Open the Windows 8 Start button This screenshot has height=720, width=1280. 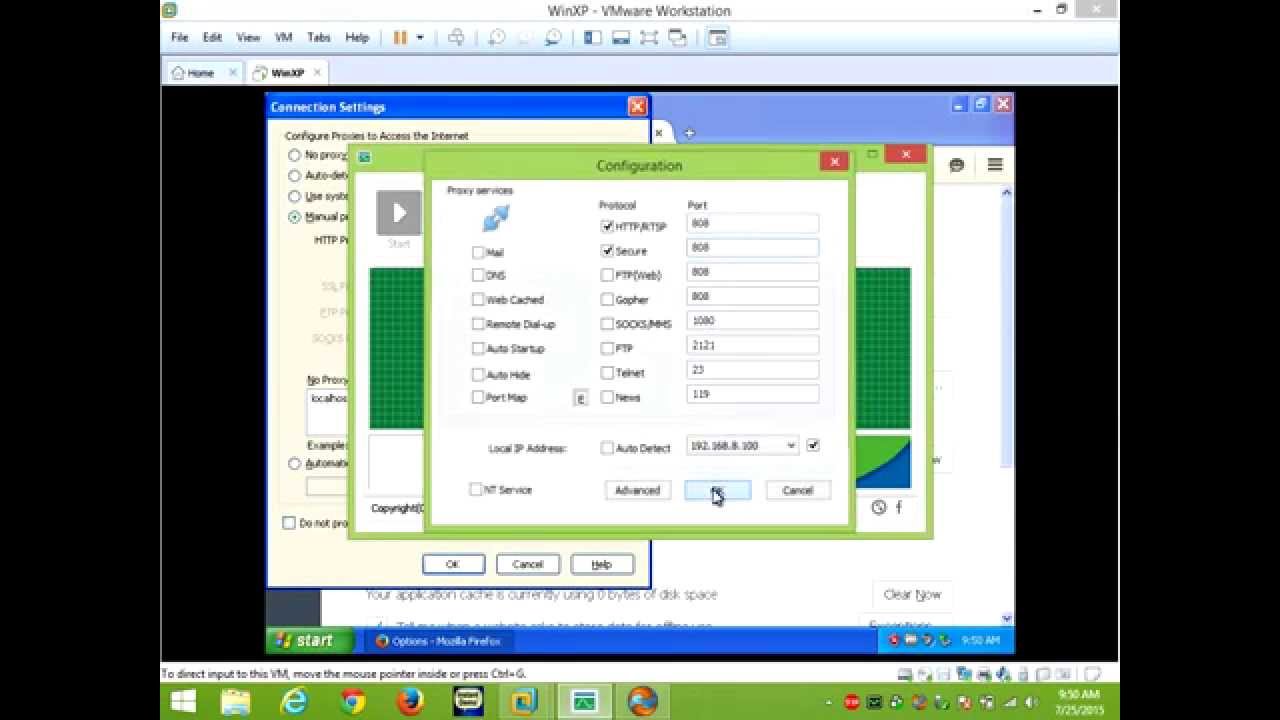point(183,702)
